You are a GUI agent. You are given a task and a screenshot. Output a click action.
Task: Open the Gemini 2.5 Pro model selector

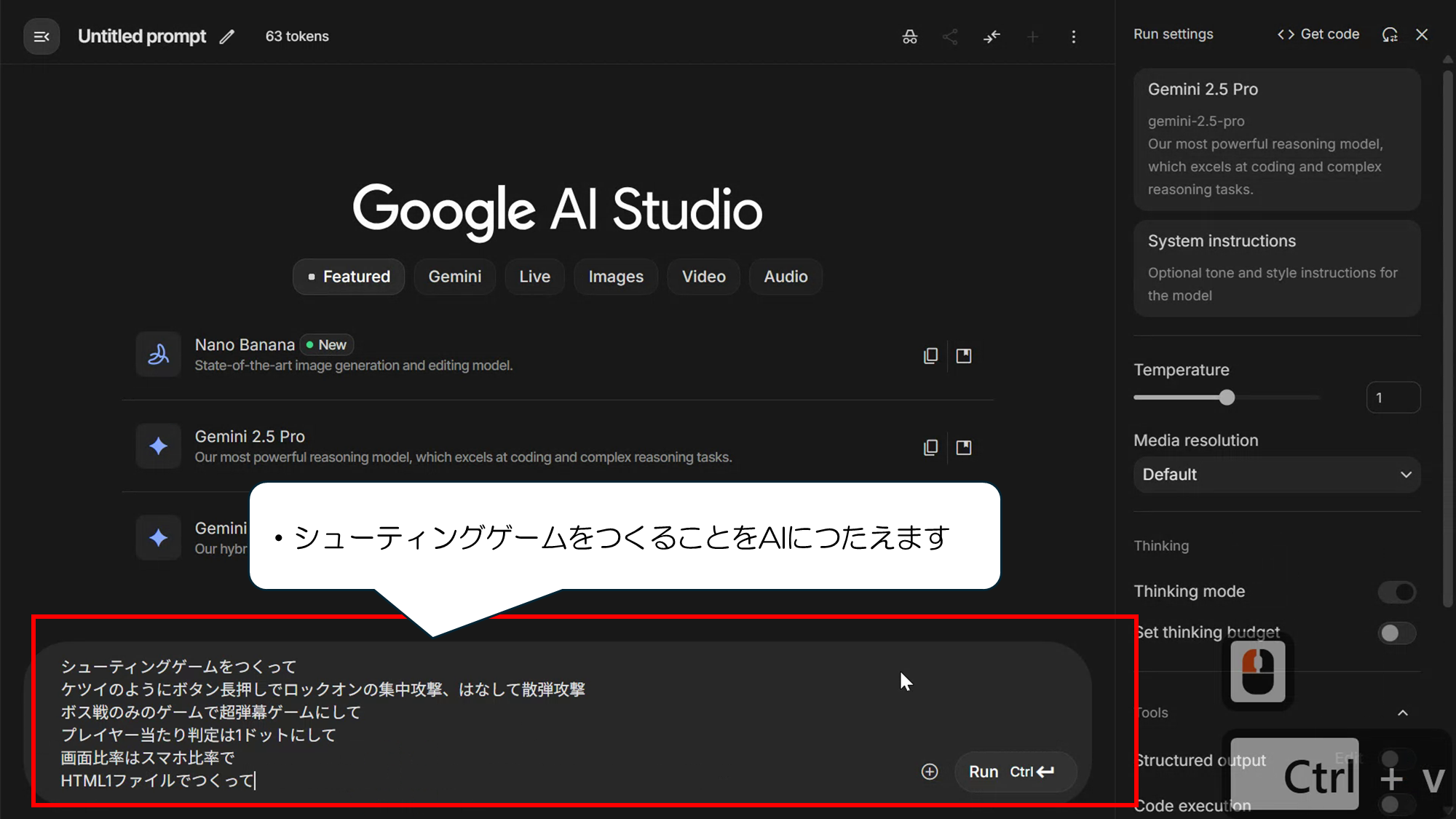click(1276, 139)
